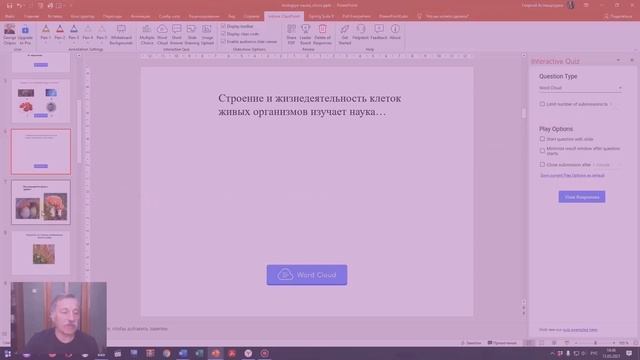Select Pen 5 annotation tool
The width and height of the screenshot is (640, 360).
[x=102, y=32]
